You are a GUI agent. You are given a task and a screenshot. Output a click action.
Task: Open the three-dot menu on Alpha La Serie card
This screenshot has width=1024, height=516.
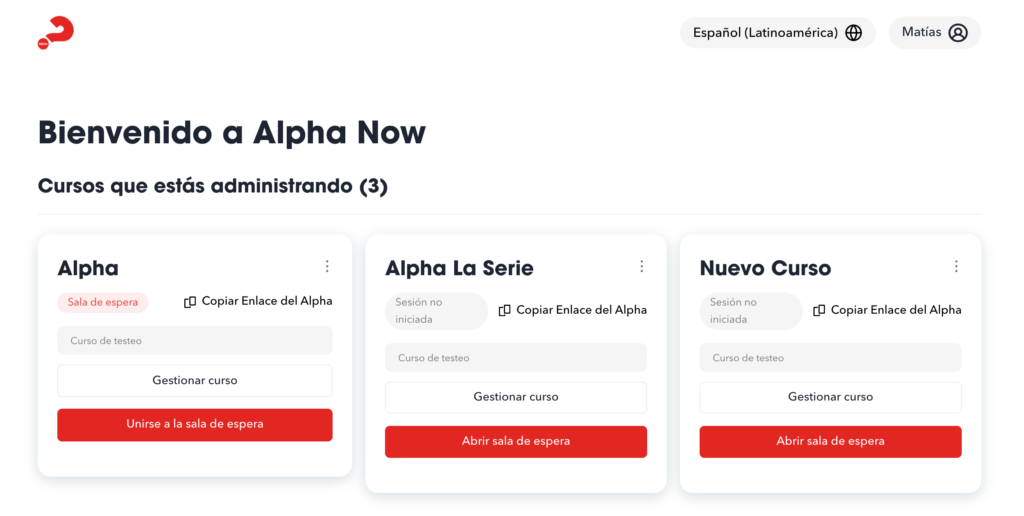tap(642, 266)
